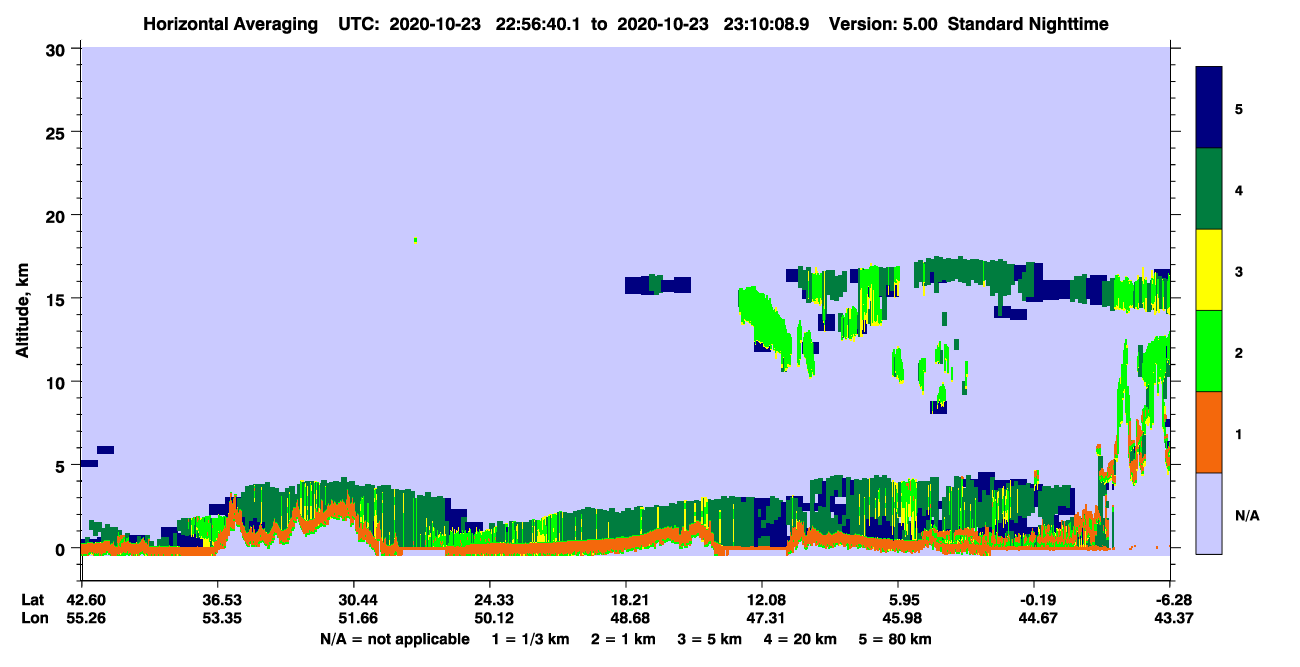Click the lavender N/A colorbar segment
1300x667 pixels.
[1209, 513]
